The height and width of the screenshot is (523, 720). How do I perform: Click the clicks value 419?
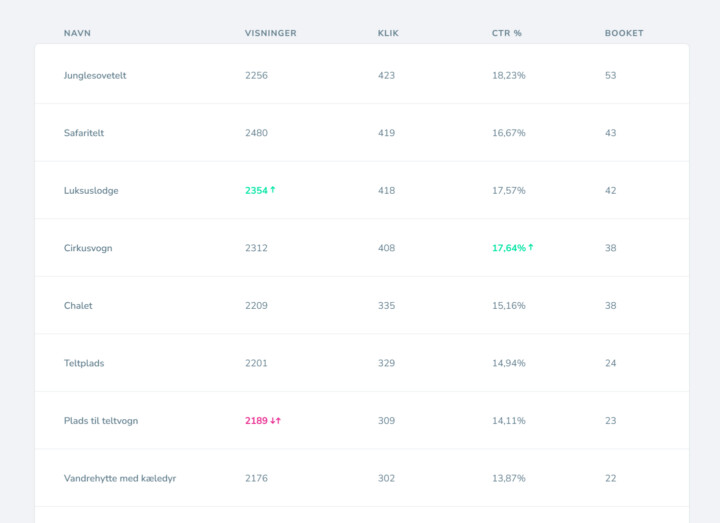click(x=386, y=133)
